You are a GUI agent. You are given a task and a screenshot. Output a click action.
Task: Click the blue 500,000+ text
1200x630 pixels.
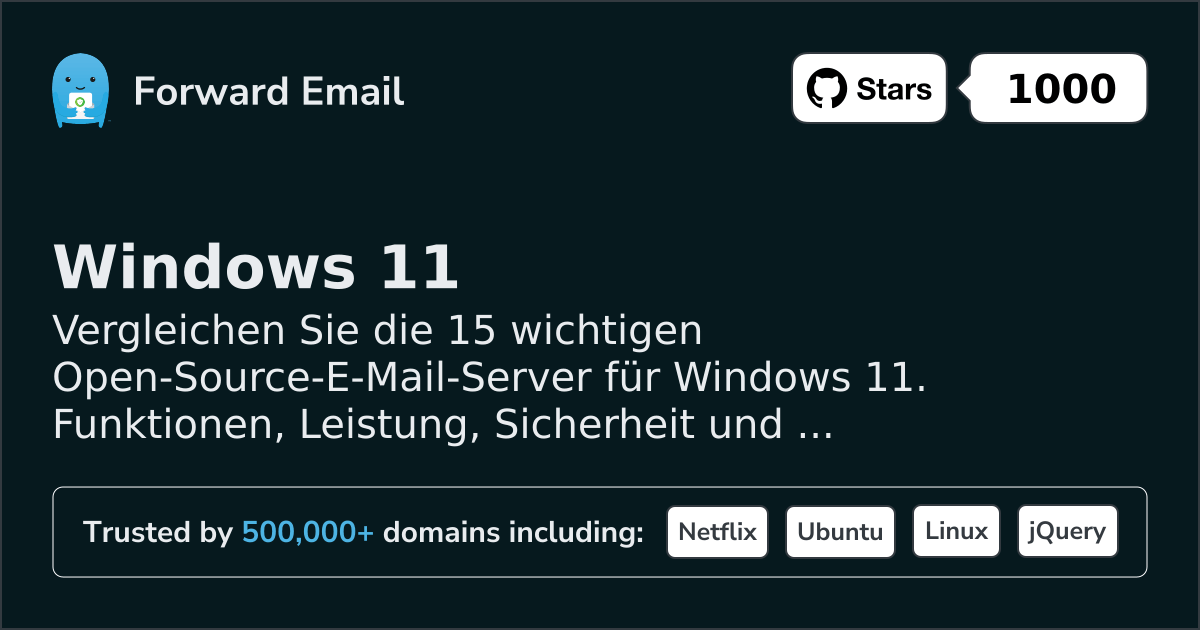click(x=308, y=533)
